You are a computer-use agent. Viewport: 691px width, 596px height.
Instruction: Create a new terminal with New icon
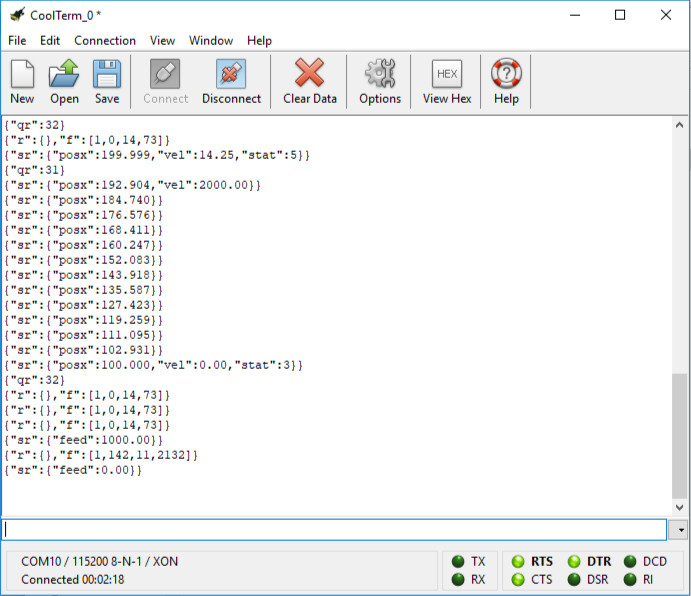tap(22, 81)
